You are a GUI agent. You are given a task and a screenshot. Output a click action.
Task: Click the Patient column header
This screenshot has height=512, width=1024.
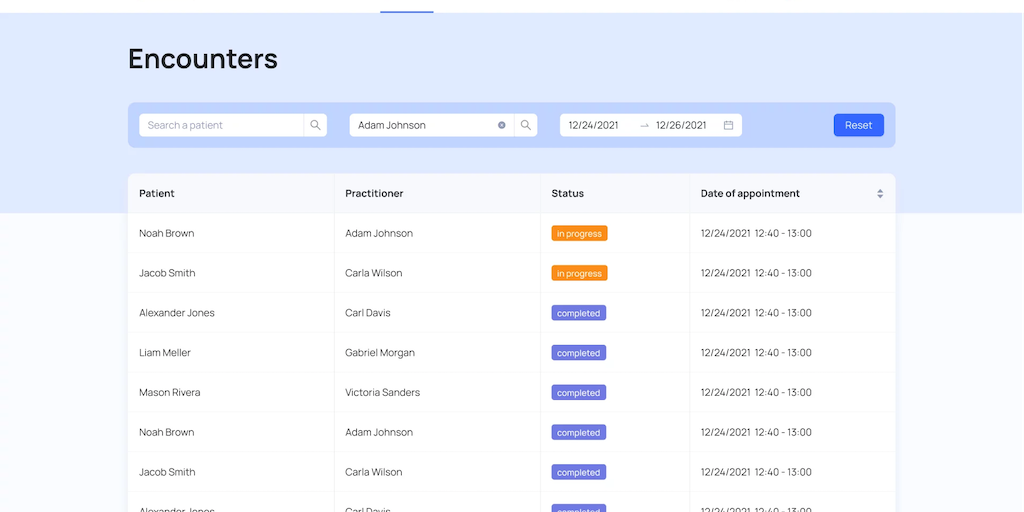157,194
